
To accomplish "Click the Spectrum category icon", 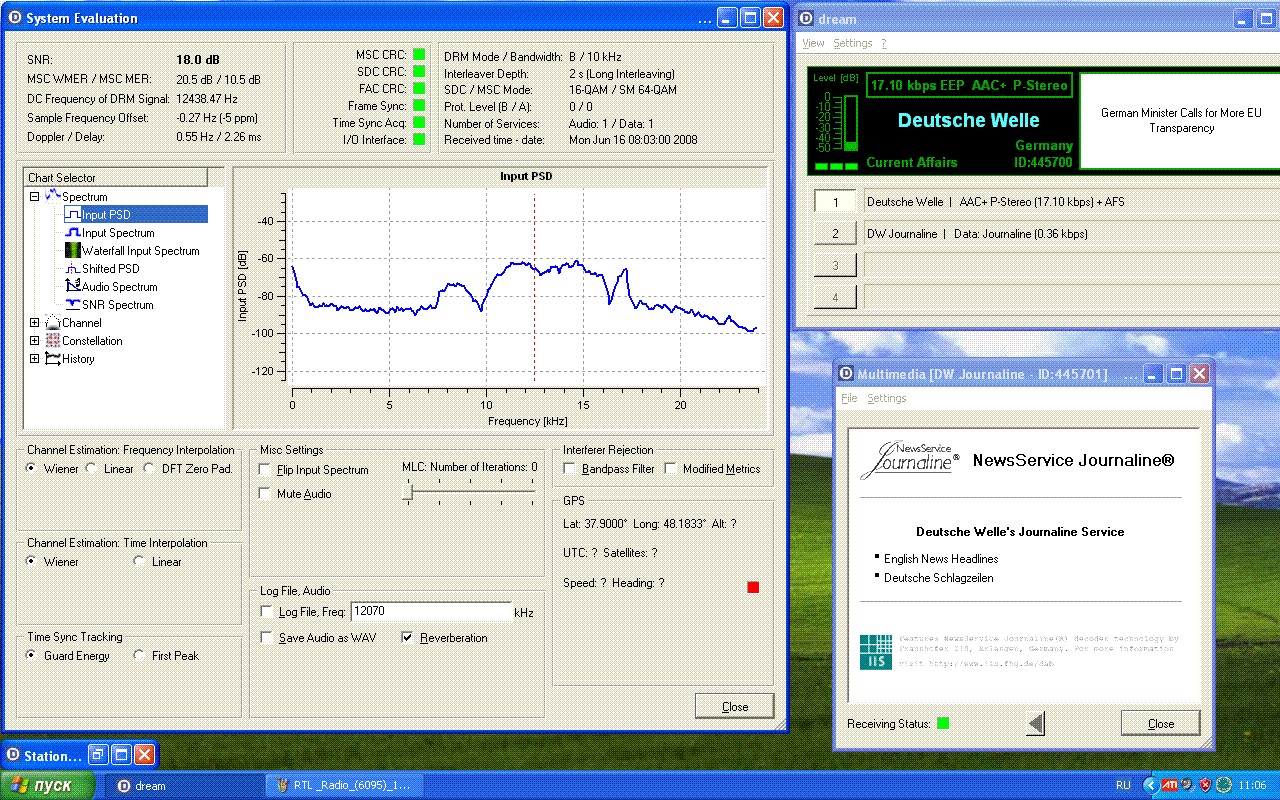I will (53, 196).
